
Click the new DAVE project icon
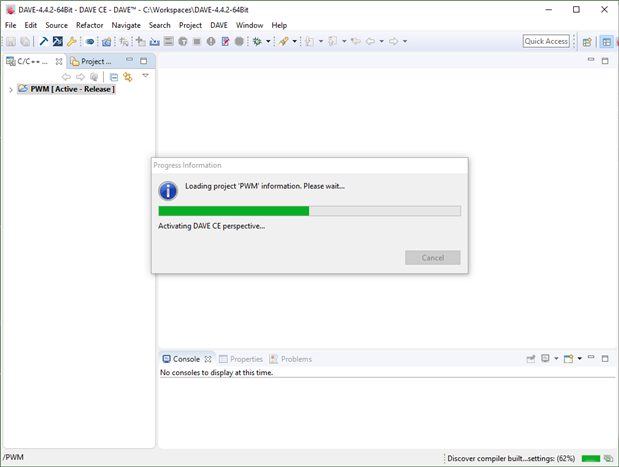tap(107, 41)
